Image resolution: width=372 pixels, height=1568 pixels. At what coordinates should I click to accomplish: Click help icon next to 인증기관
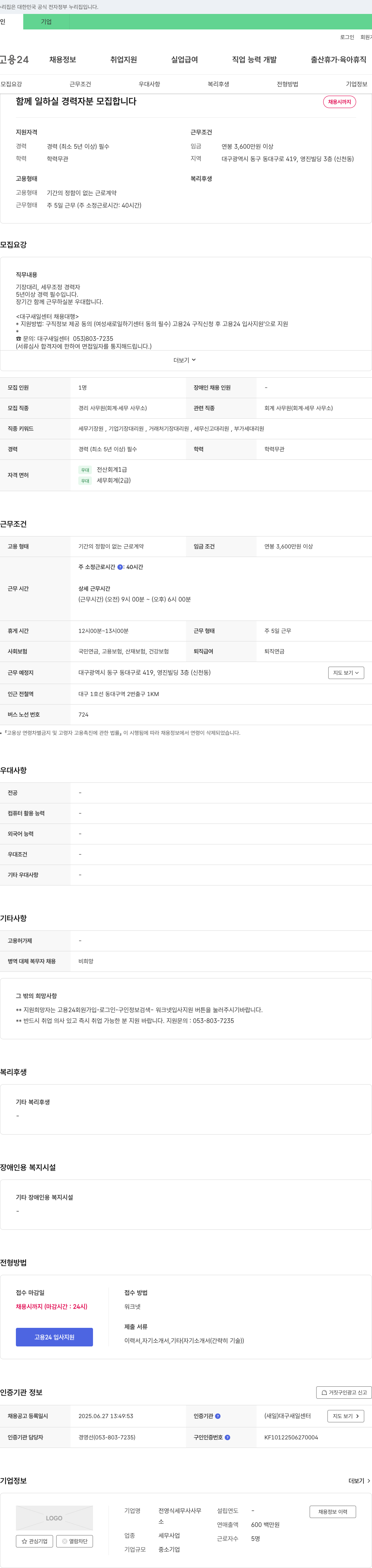218,1416
